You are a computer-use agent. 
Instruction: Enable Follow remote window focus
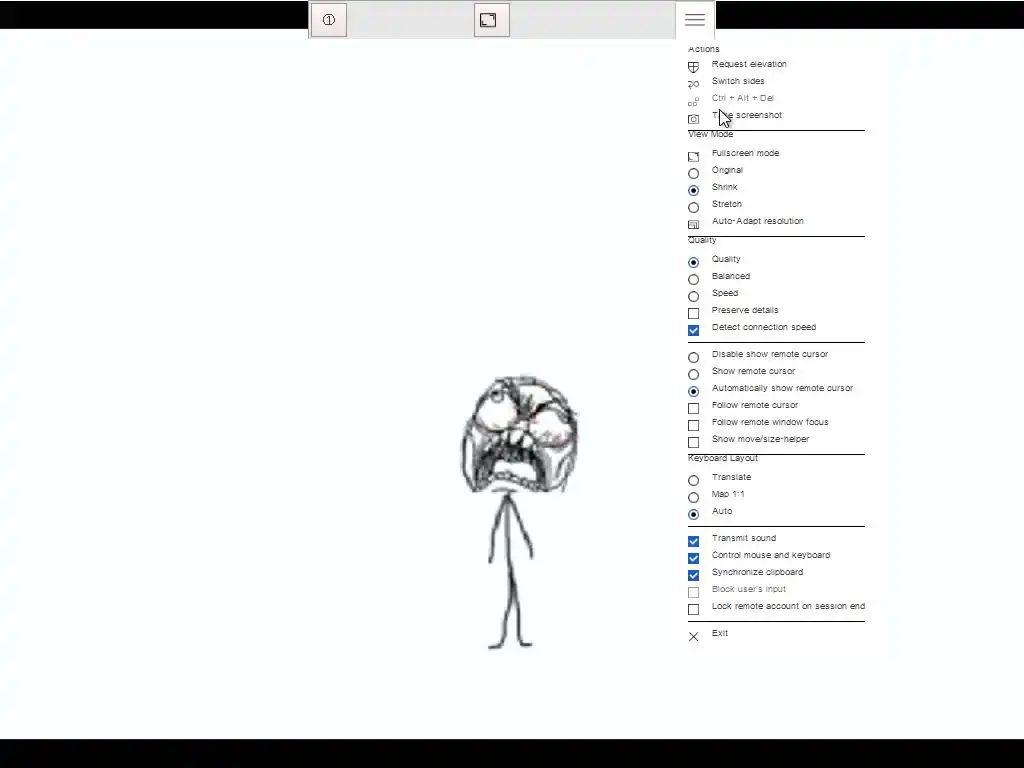pyautogui.click(x=694, y=426)
